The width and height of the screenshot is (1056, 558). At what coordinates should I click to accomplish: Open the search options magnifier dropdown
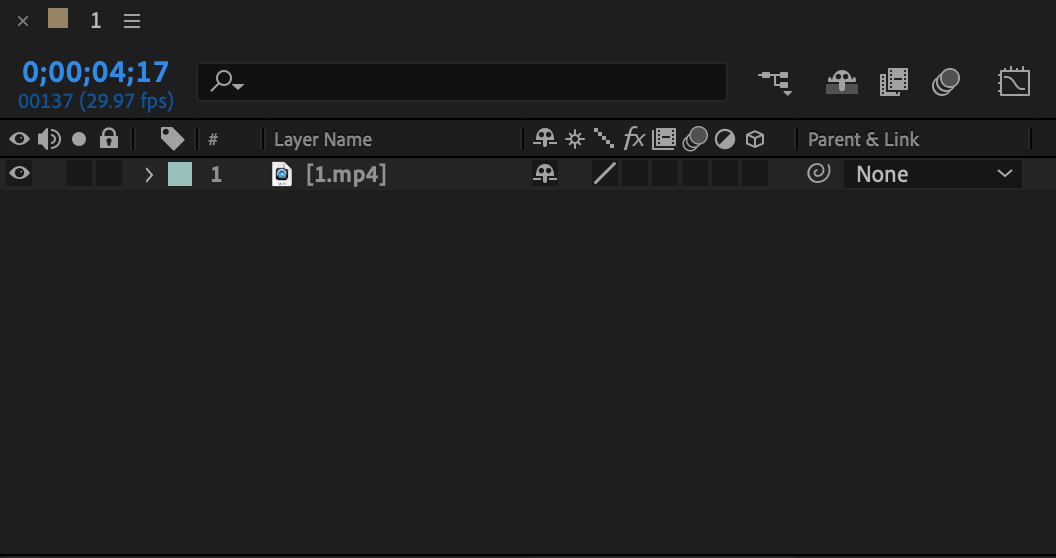click(228, 82)
